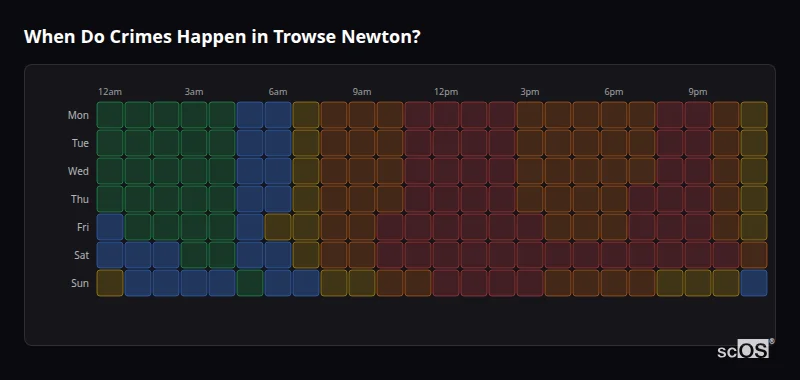
Task: Click the '9am' column label
Action: point(362,92)
